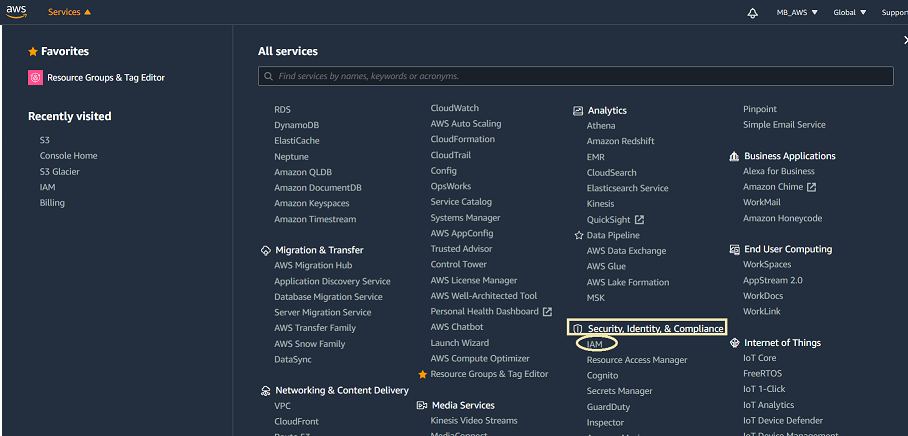Click the Migration & Transfer category icon
908x436 pixels.
265,250
